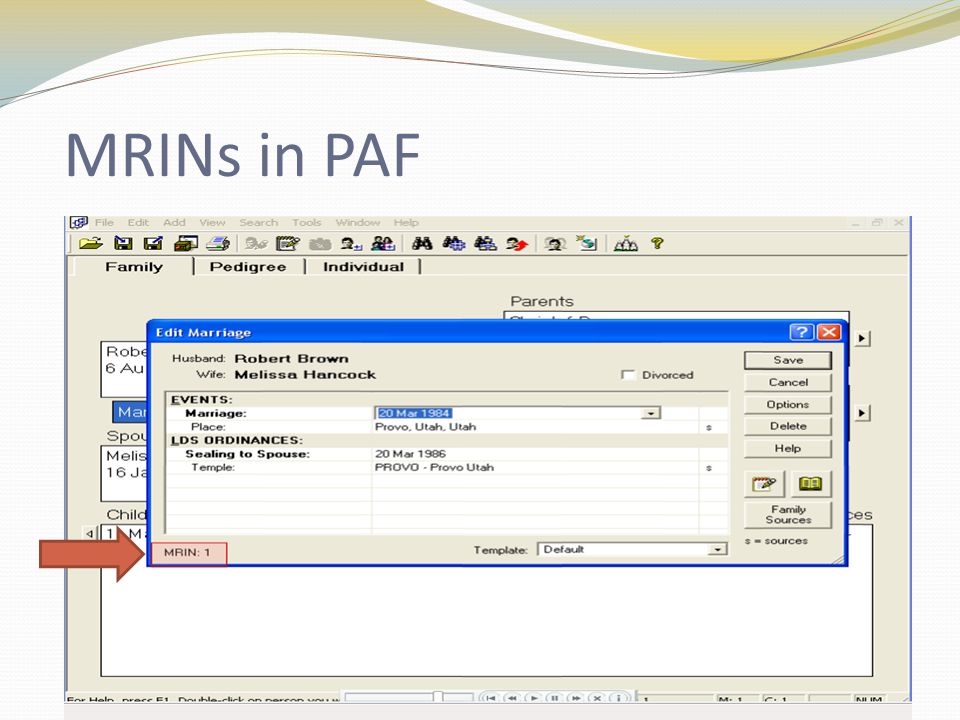Click the plain binoculars search icon
This screenshot has height=720, width=960.
(x=422, y=244)
